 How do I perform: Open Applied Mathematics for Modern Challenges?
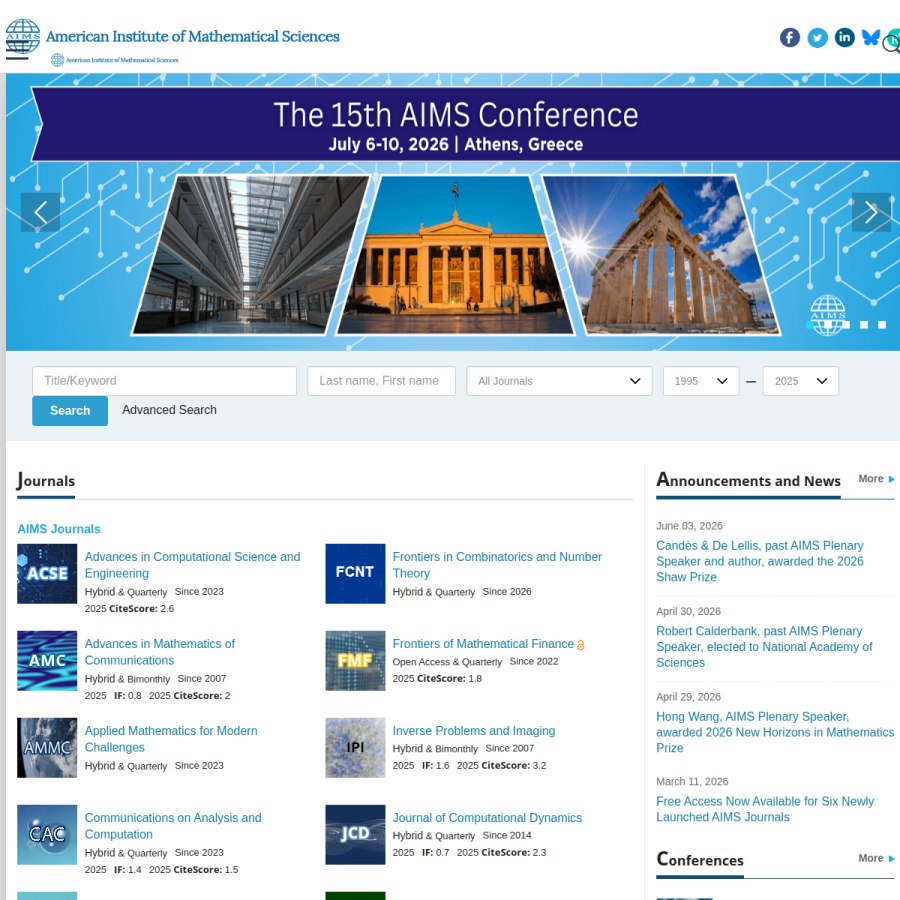coord(171,739)
